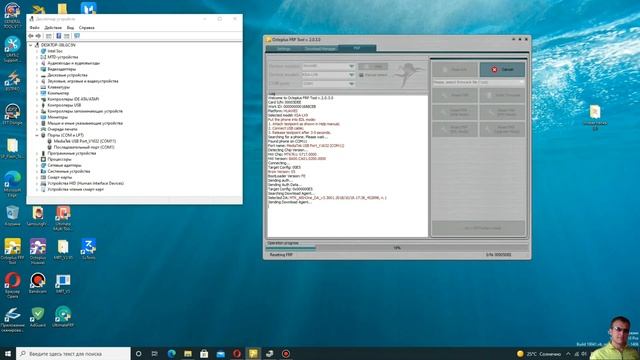Select the Octoplus FRP Tool desktop shortcut
Screen dimensions: 640x360
coord(12,251)
